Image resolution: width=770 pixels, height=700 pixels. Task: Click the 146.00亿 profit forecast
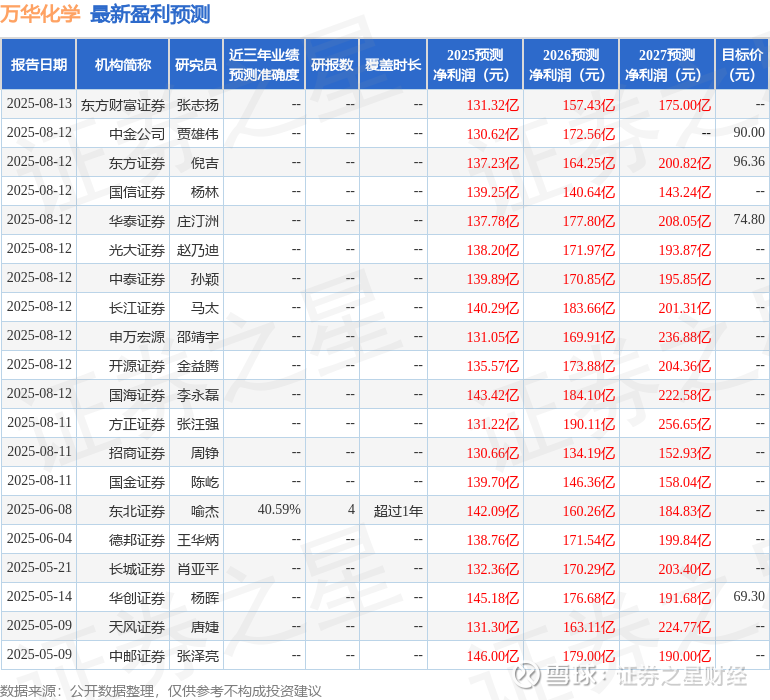pos(493,656)
